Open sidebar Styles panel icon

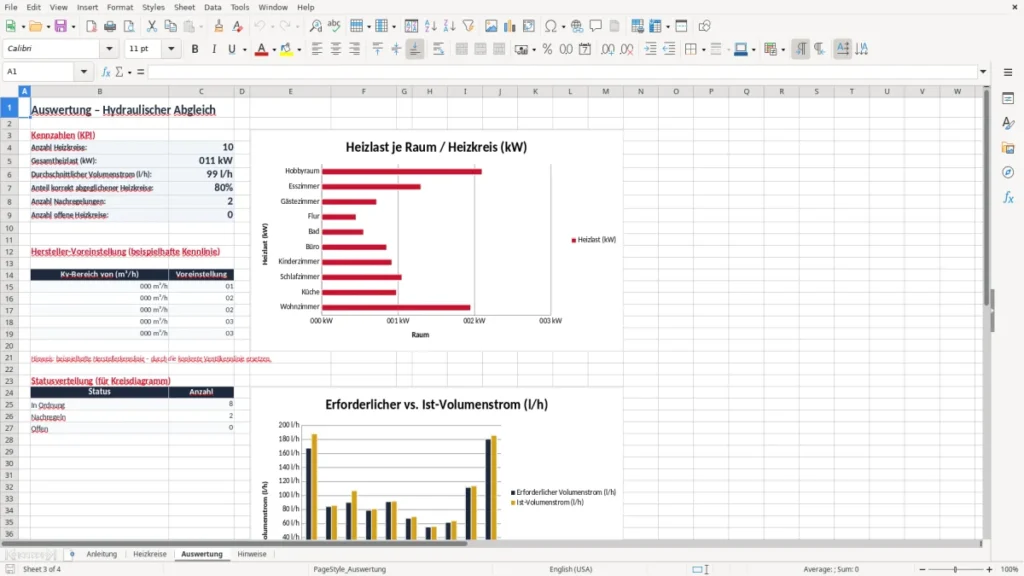[x=1008, y=123]
